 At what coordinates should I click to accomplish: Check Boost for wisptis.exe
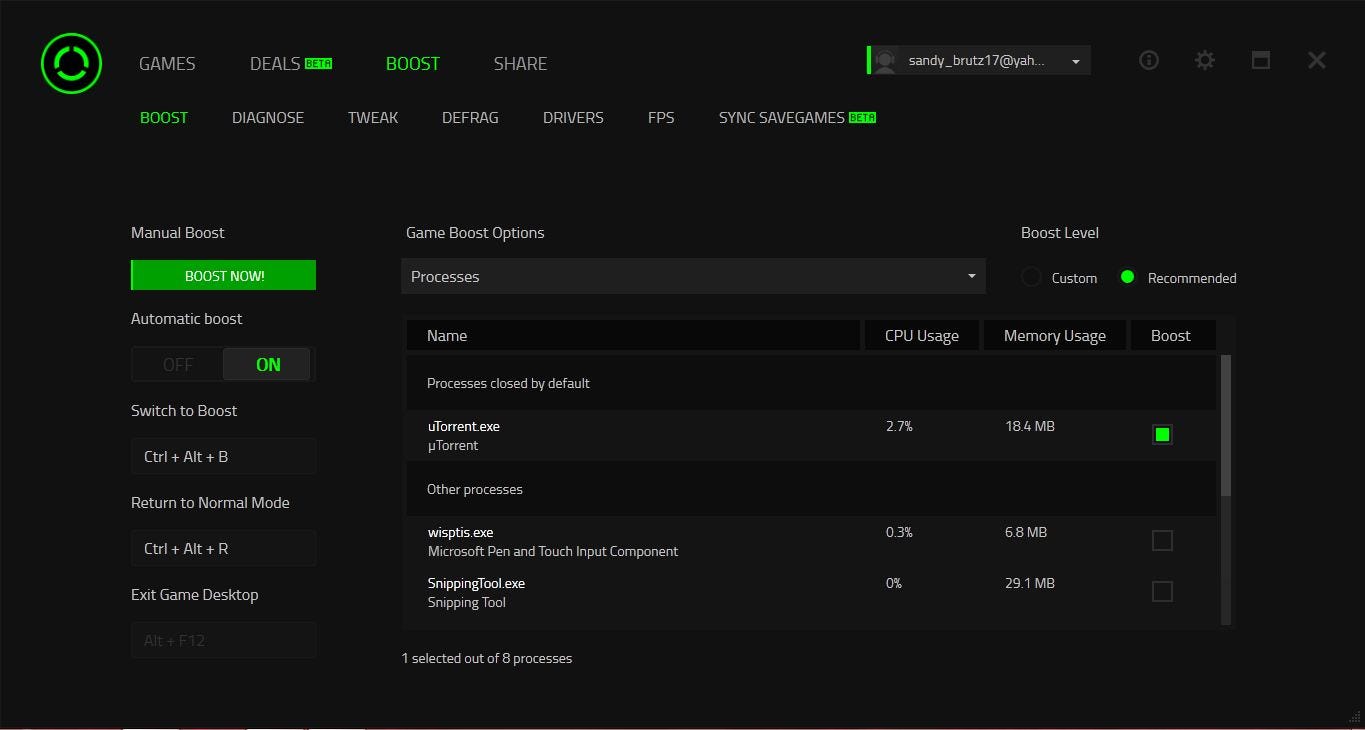pos(1162,540)
